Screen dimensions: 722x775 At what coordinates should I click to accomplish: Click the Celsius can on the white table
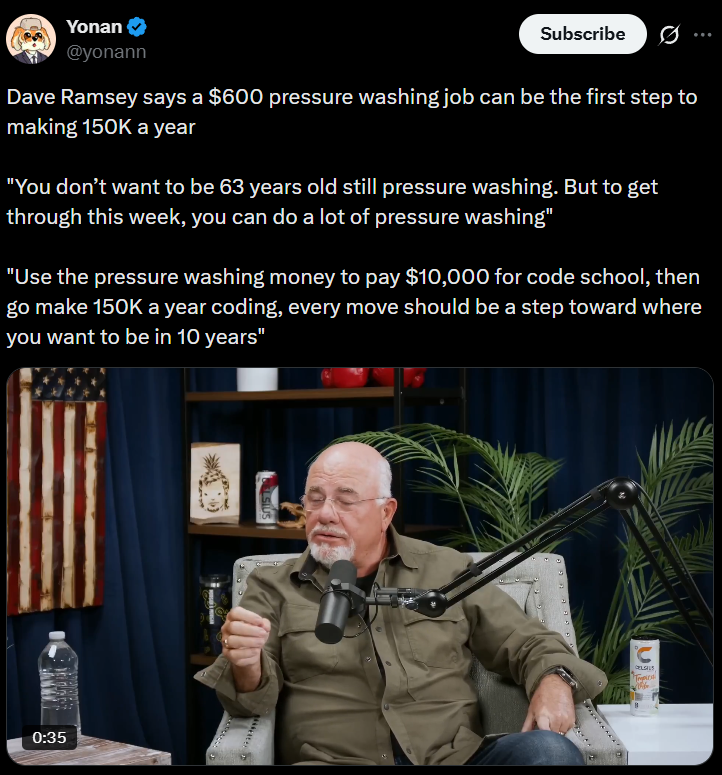tap(644, 676)
